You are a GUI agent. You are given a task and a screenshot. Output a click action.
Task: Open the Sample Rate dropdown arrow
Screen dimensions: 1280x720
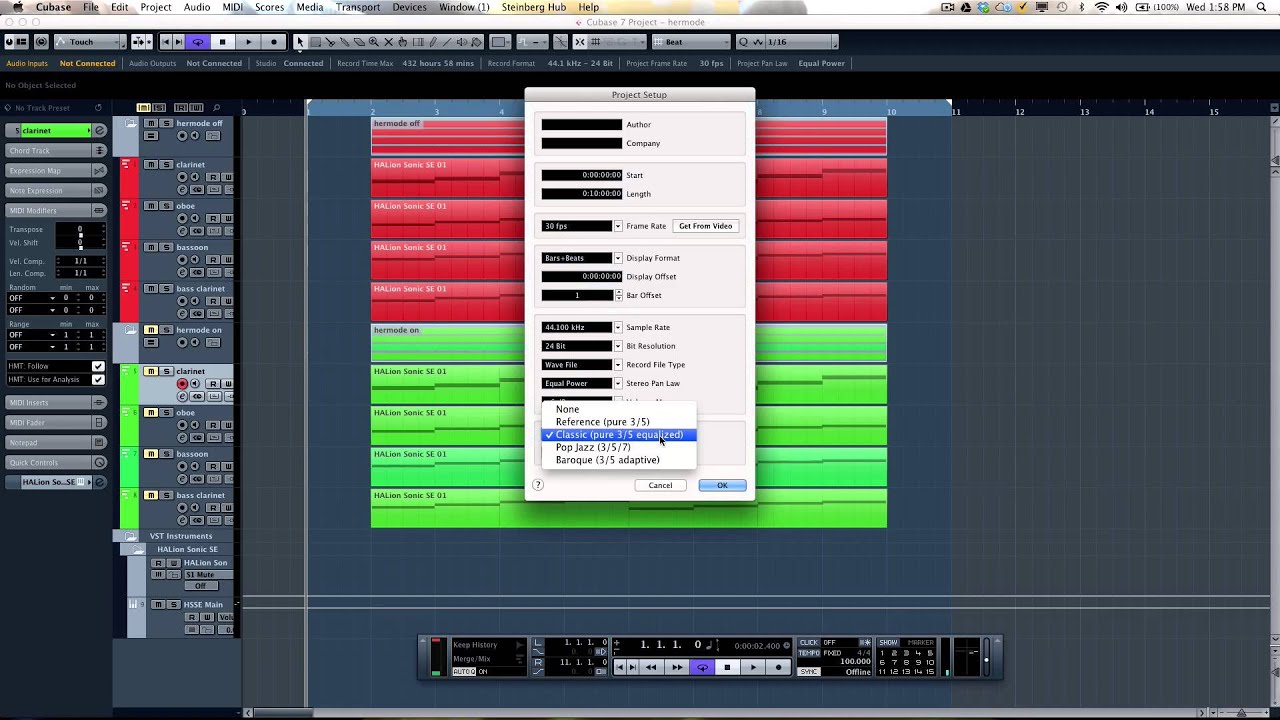click(x=618, y=327)
